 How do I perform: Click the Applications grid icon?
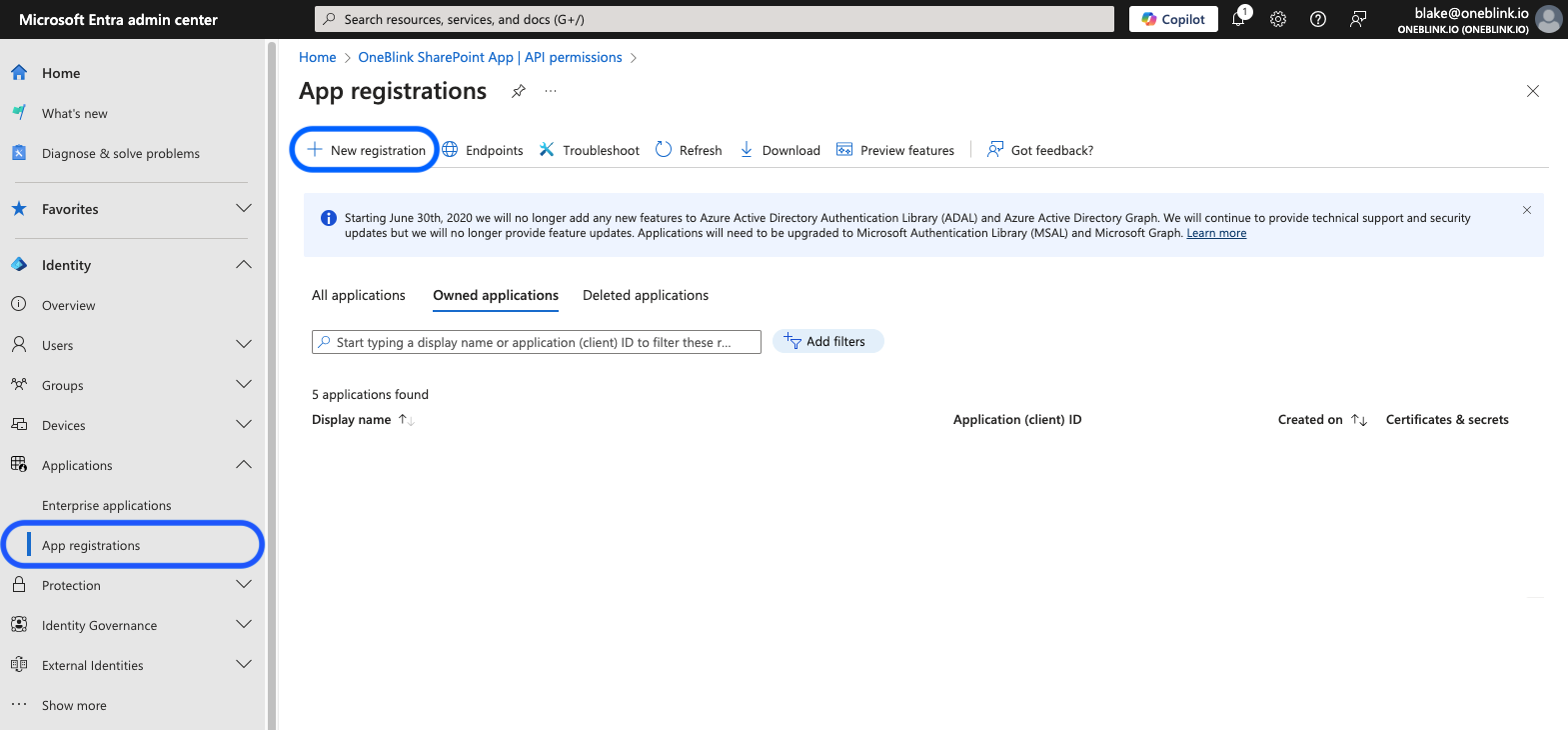point(19,464)
